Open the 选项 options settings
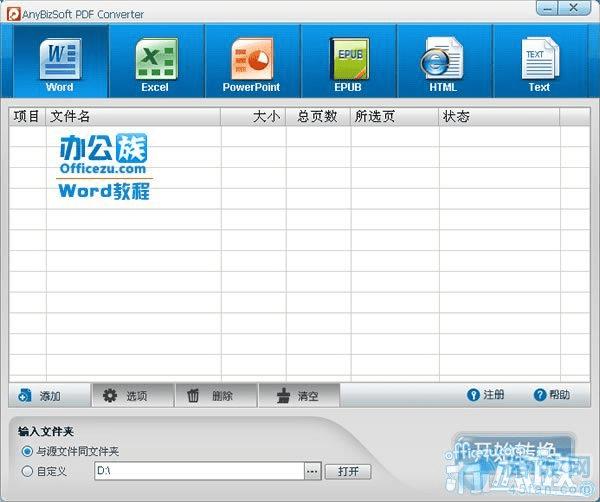 tap(133, 395)
